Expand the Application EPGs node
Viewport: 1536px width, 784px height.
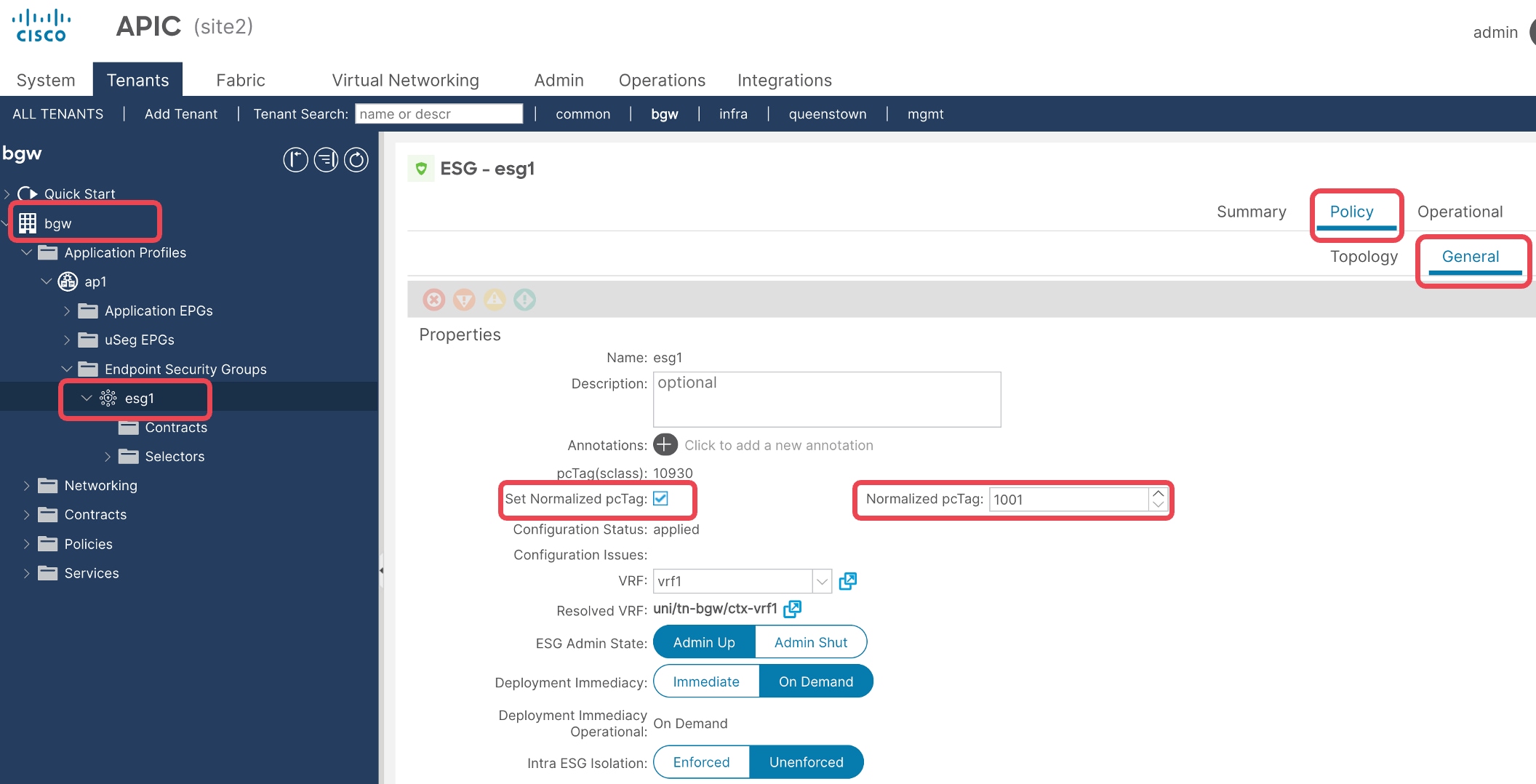pos(67,311)
